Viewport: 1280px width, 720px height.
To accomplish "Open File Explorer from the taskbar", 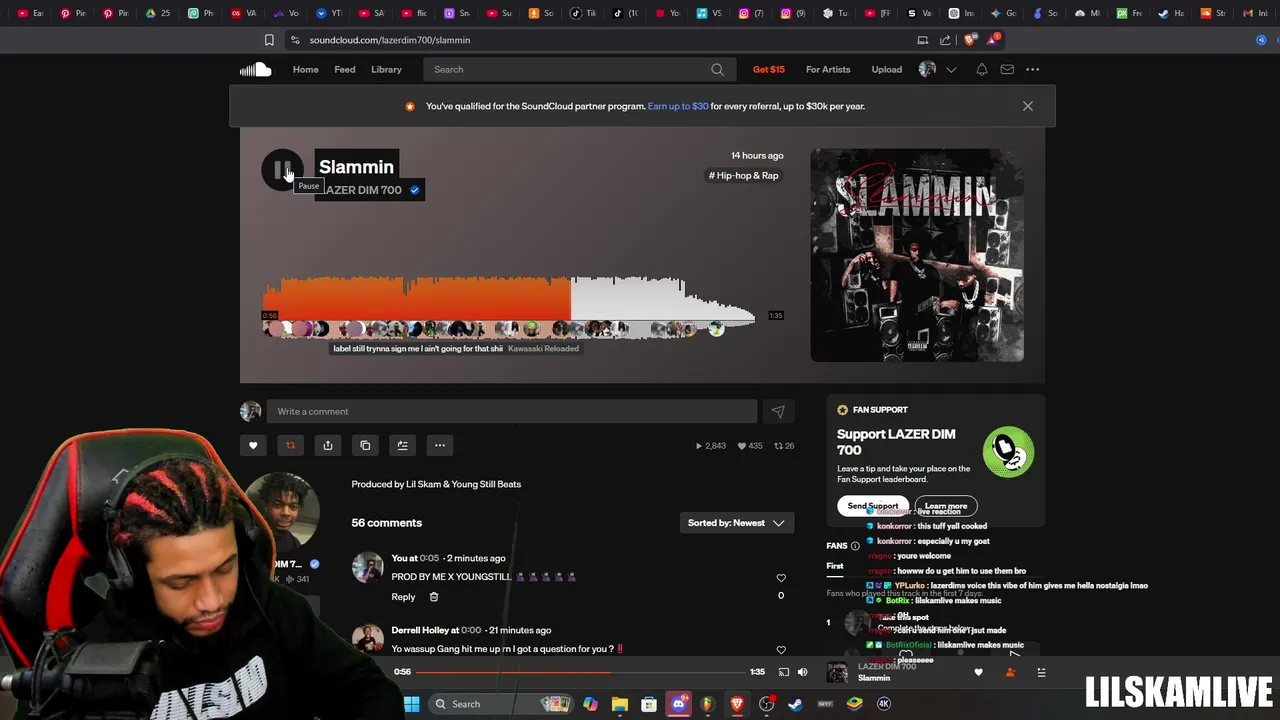I will (x=620, y=704).
